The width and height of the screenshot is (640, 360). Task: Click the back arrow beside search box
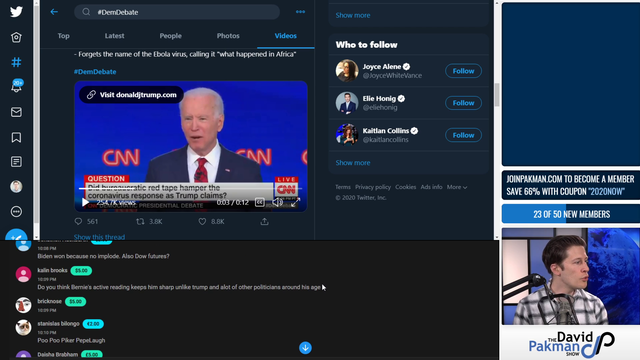coord(54,12)
